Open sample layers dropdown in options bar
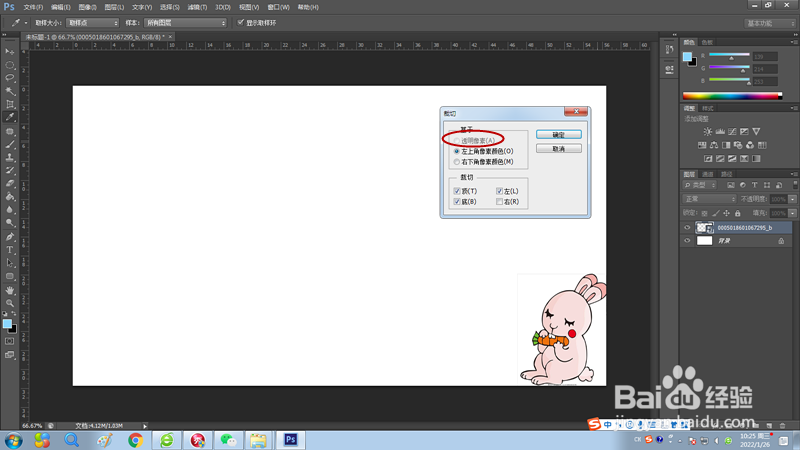The height and width of the screenshot is (450, 800). (x=185, y=23)
